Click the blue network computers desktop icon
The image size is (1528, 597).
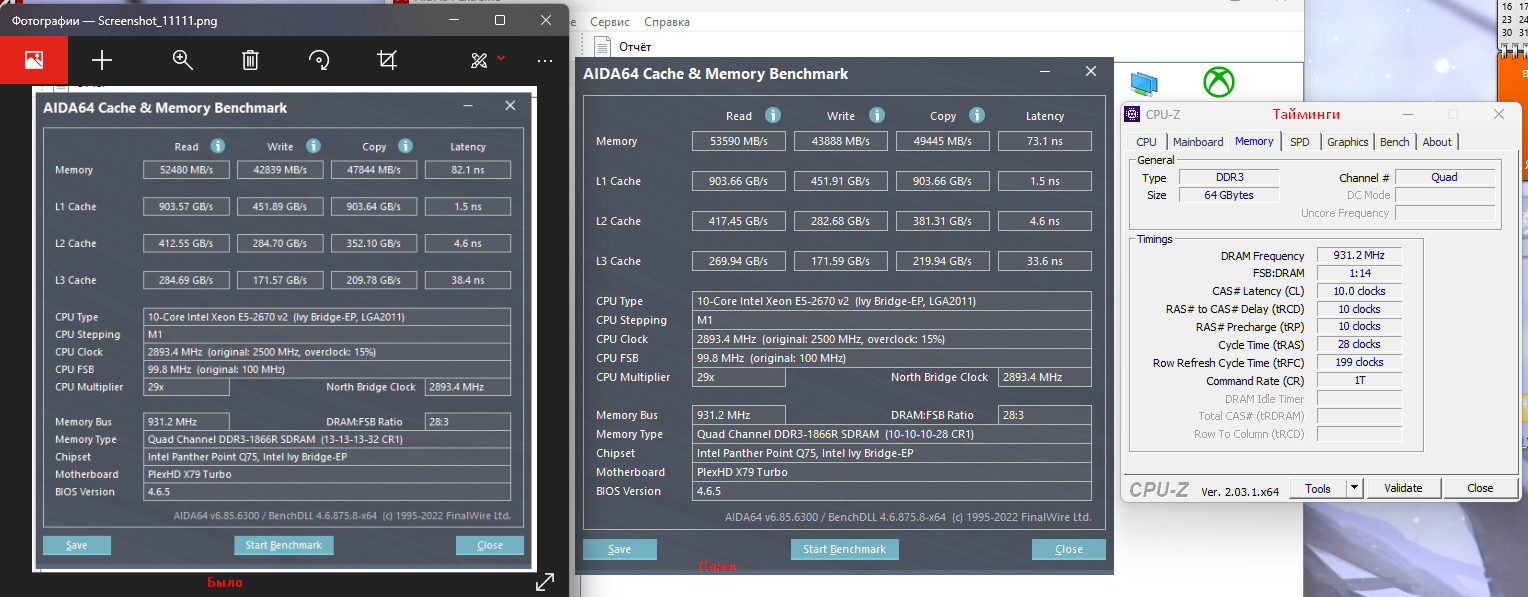tap(1145, 83)
